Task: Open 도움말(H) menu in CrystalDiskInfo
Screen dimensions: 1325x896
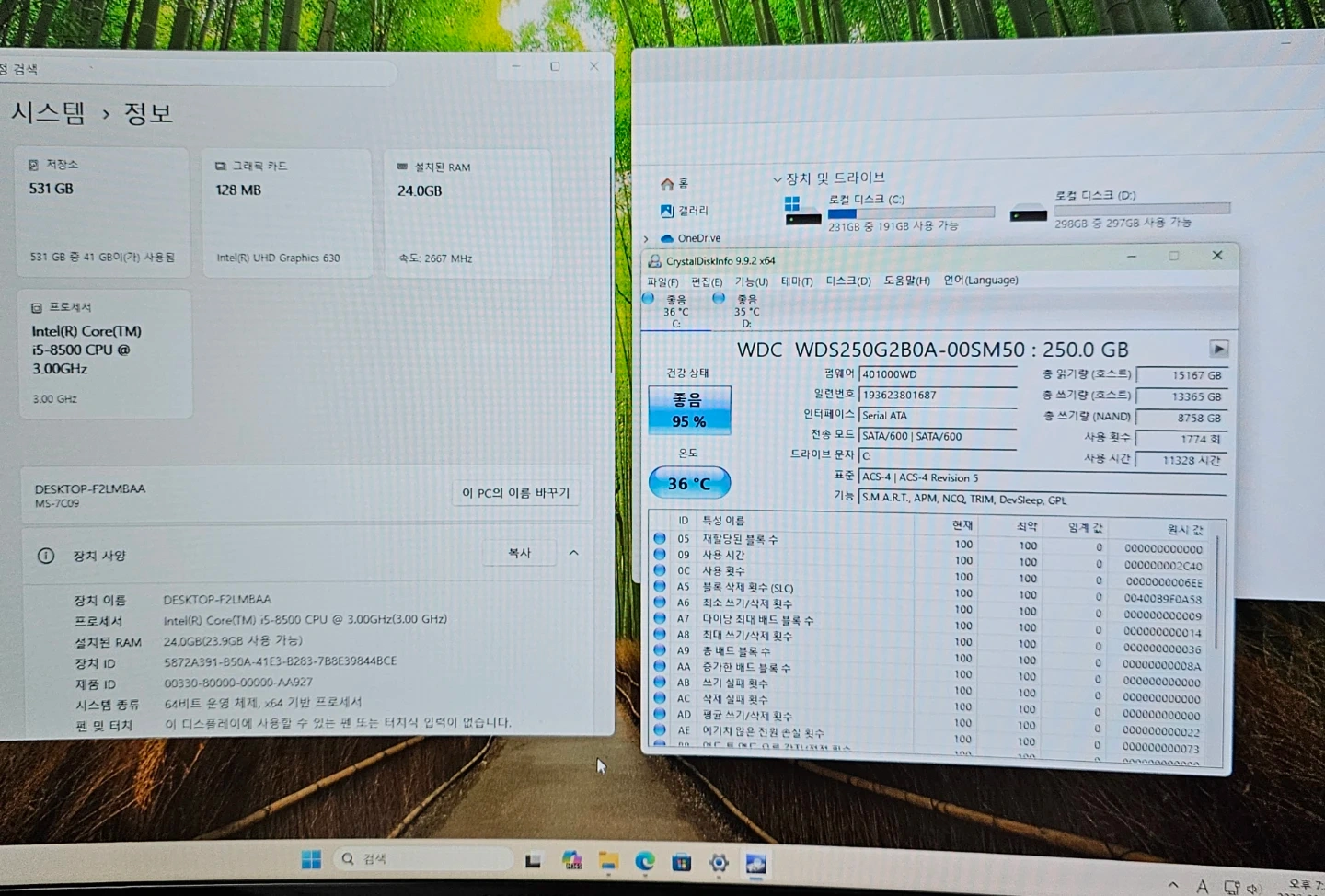Action: [907, 281]
